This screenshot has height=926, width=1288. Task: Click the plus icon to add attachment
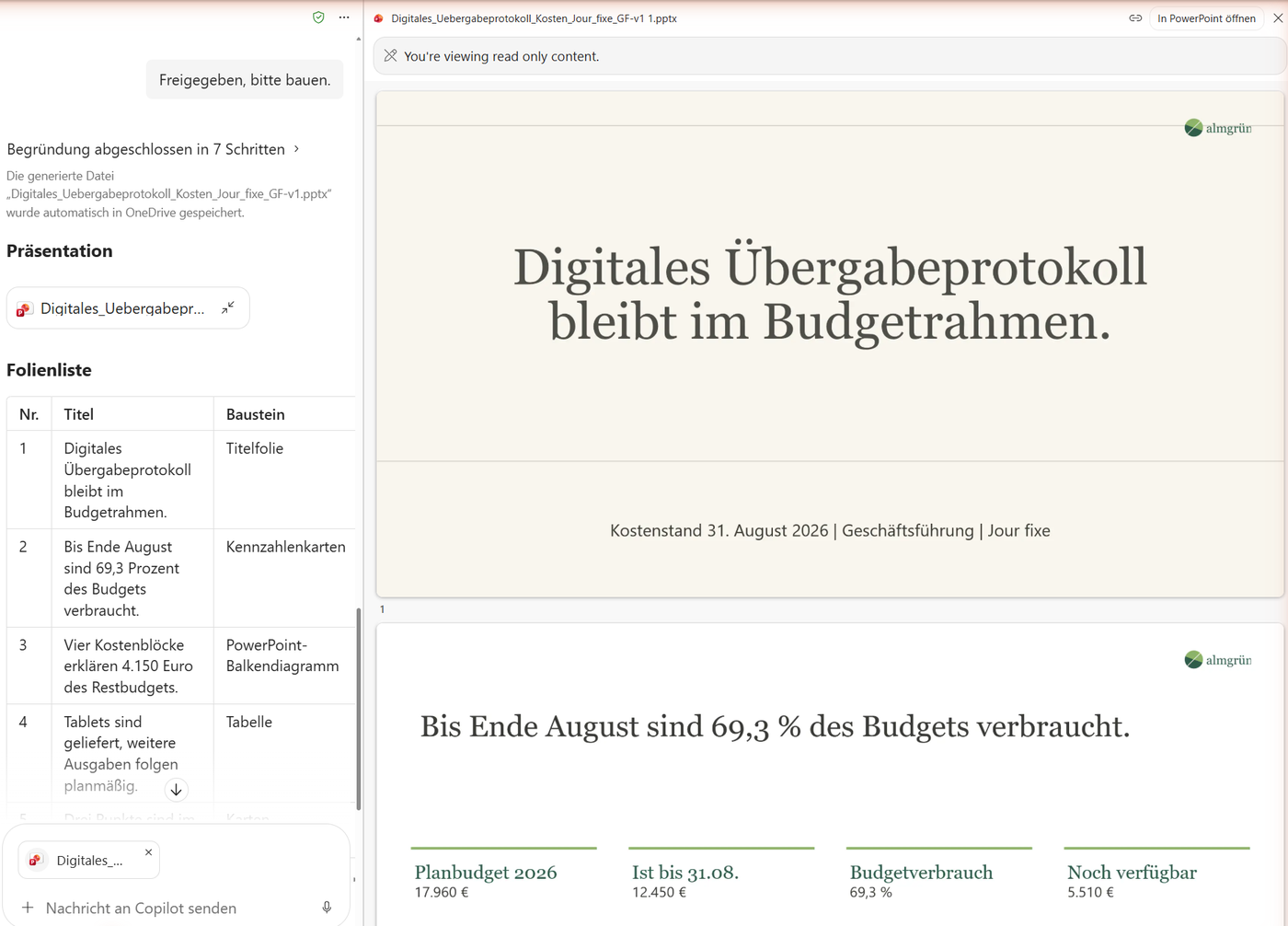point(28,908)
